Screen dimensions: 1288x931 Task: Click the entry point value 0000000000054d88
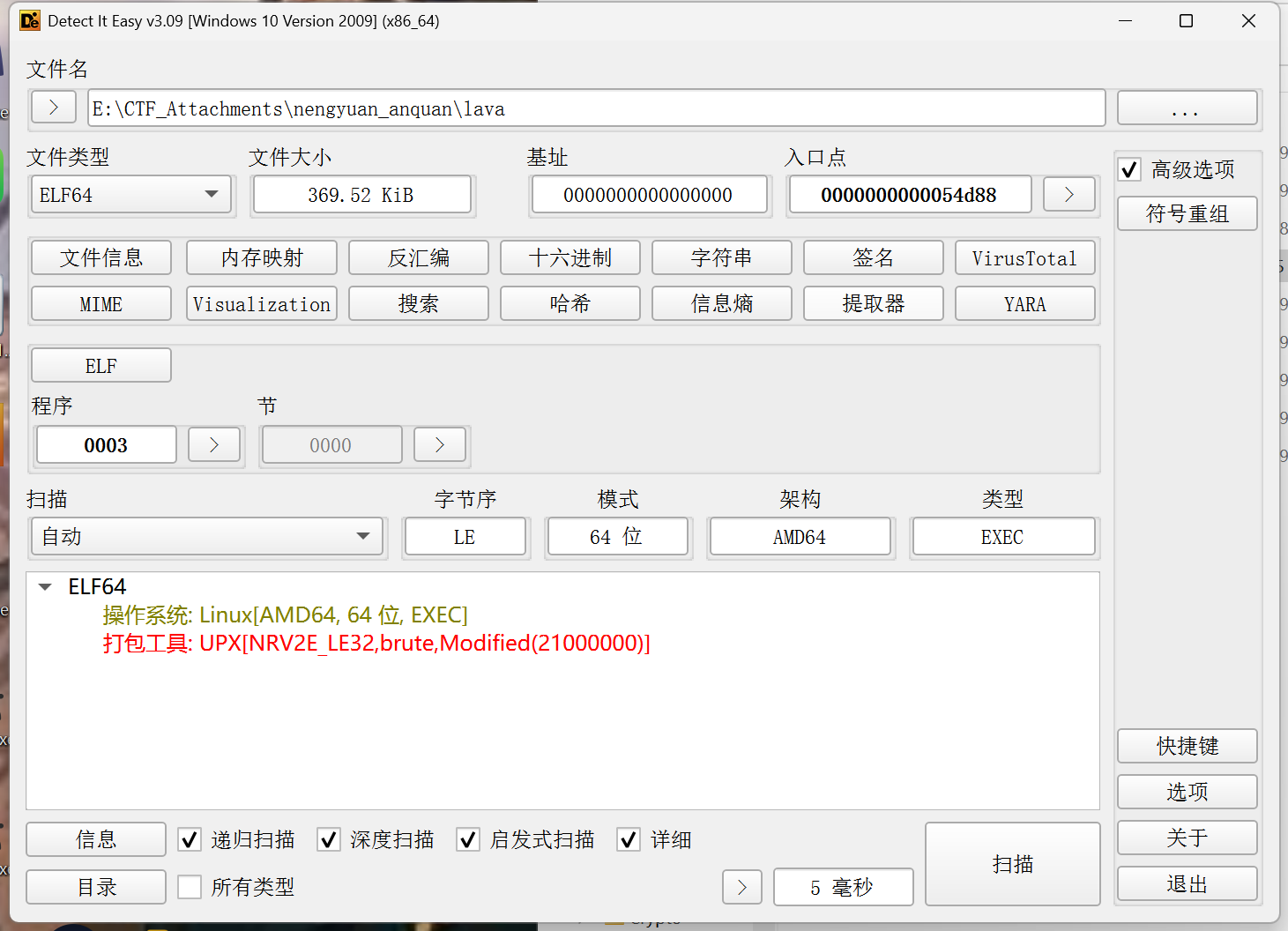tap(910, 194)
